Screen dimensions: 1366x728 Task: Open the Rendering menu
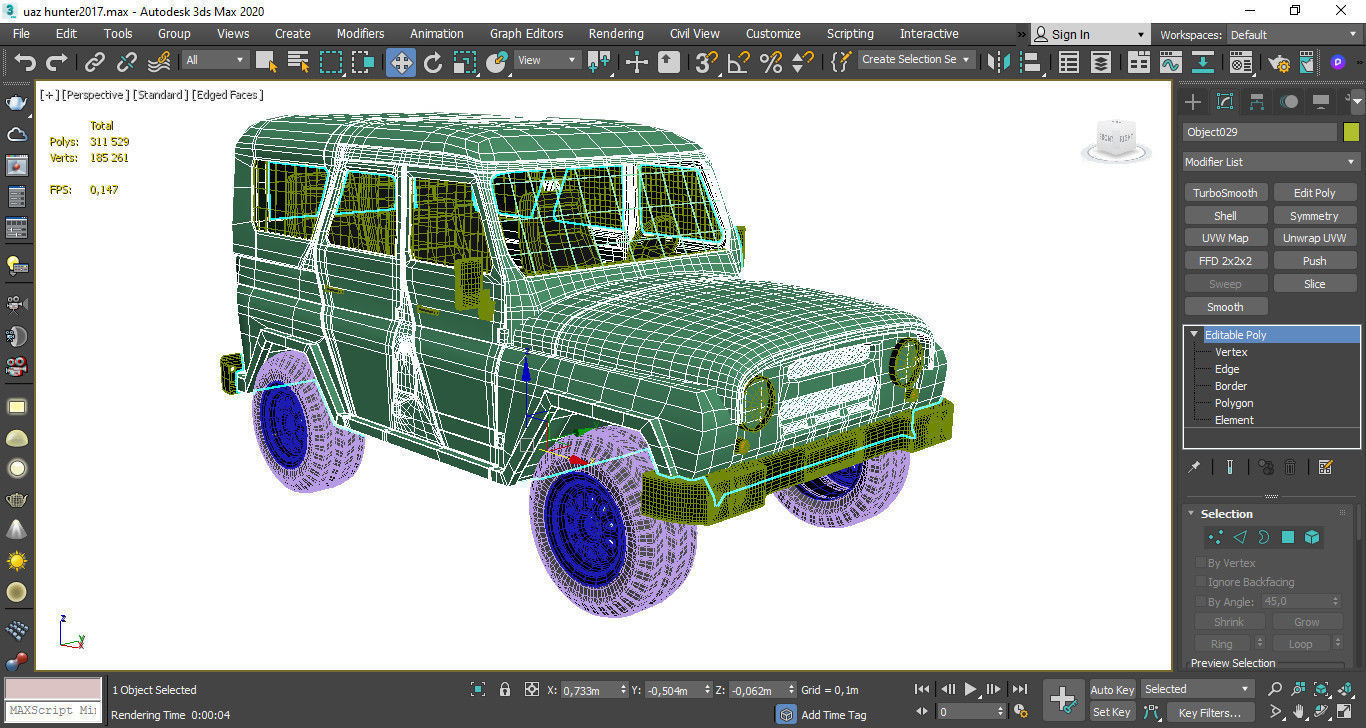click(x=616, y=34)
